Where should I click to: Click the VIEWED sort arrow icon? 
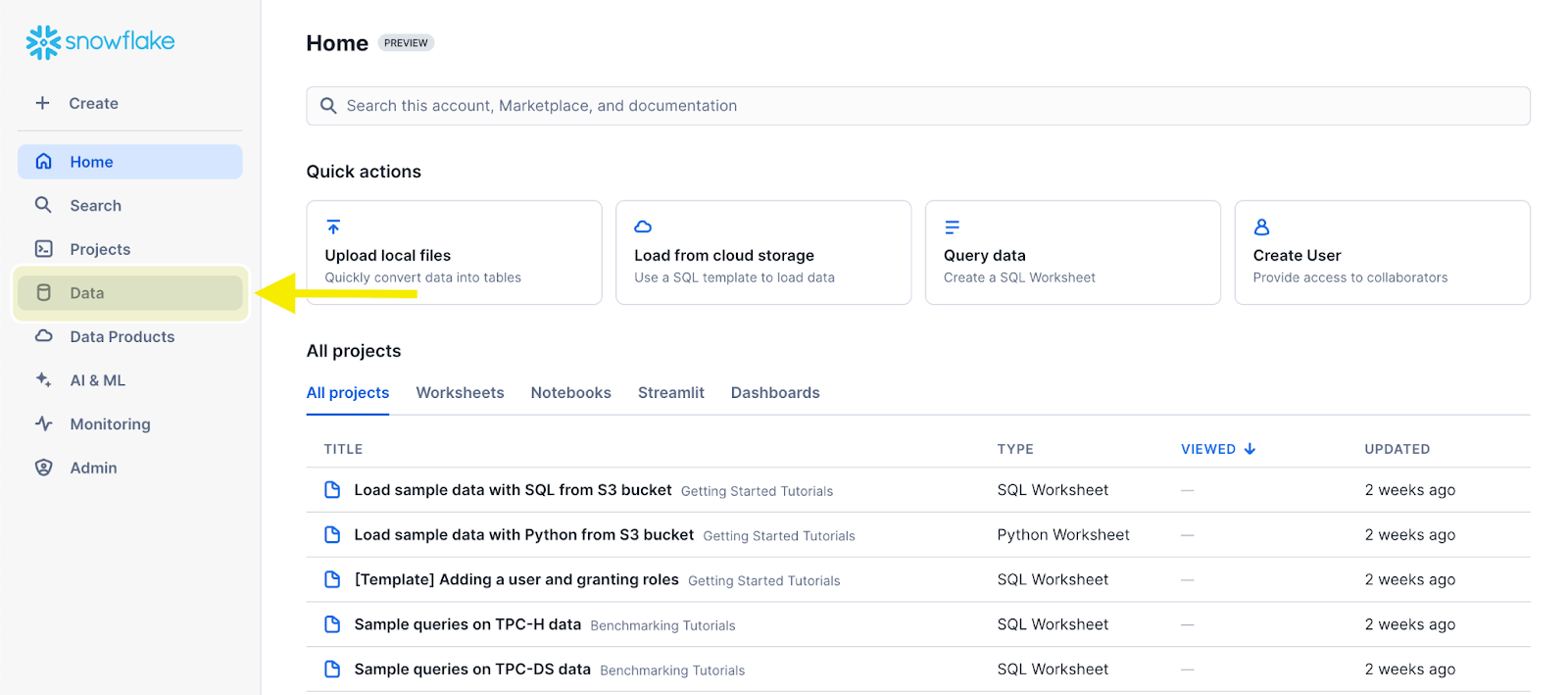(x=1249, y=449)
